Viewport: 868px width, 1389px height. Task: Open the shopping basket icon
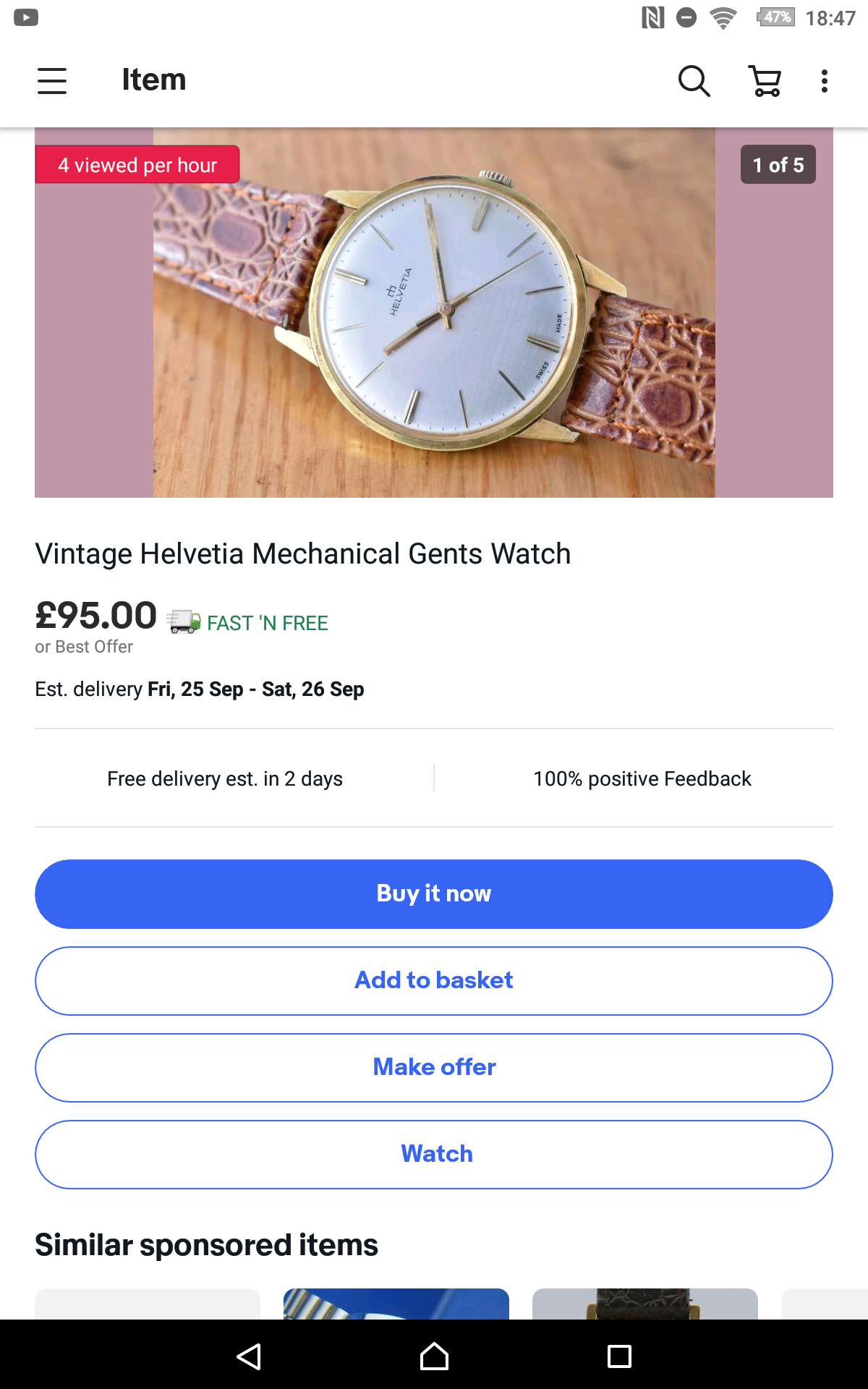[765, 80]
